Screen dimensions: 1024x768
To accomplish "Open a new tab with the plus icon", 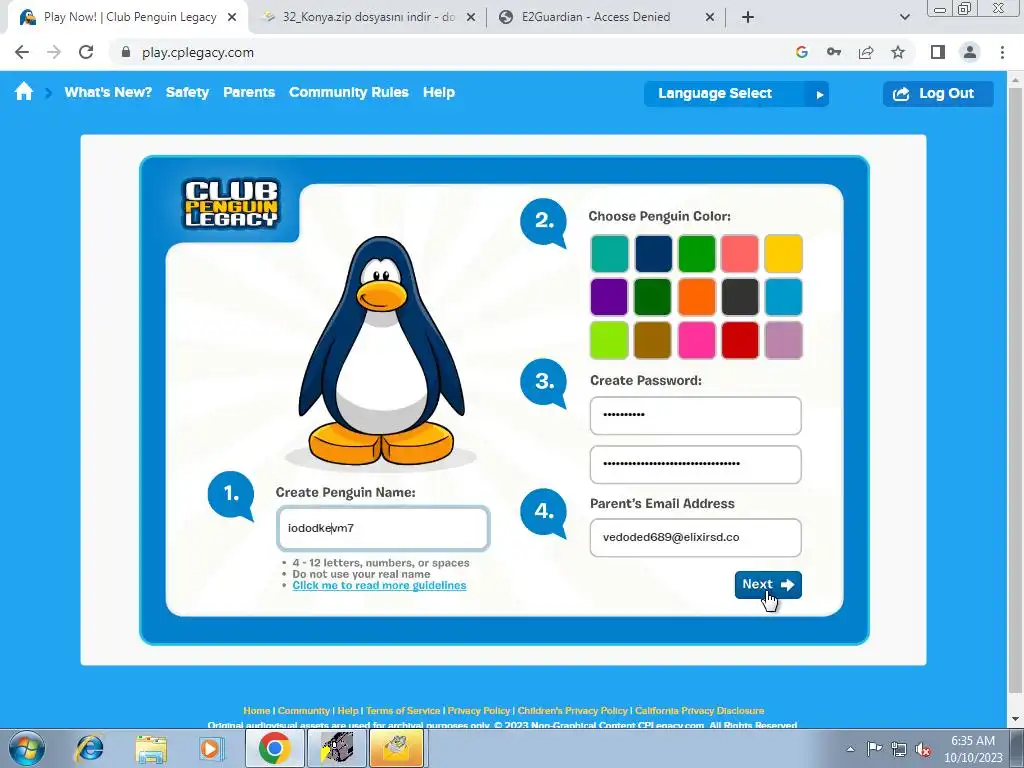I will coord(748,17).
